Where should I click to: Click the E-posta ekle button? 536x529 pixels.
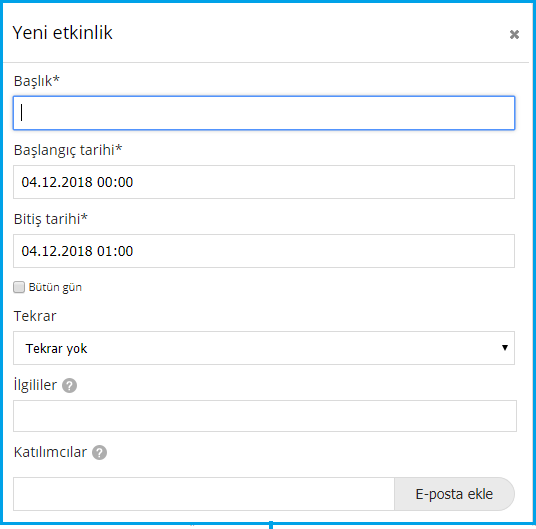pyautogui.click(x=454, y=494)
